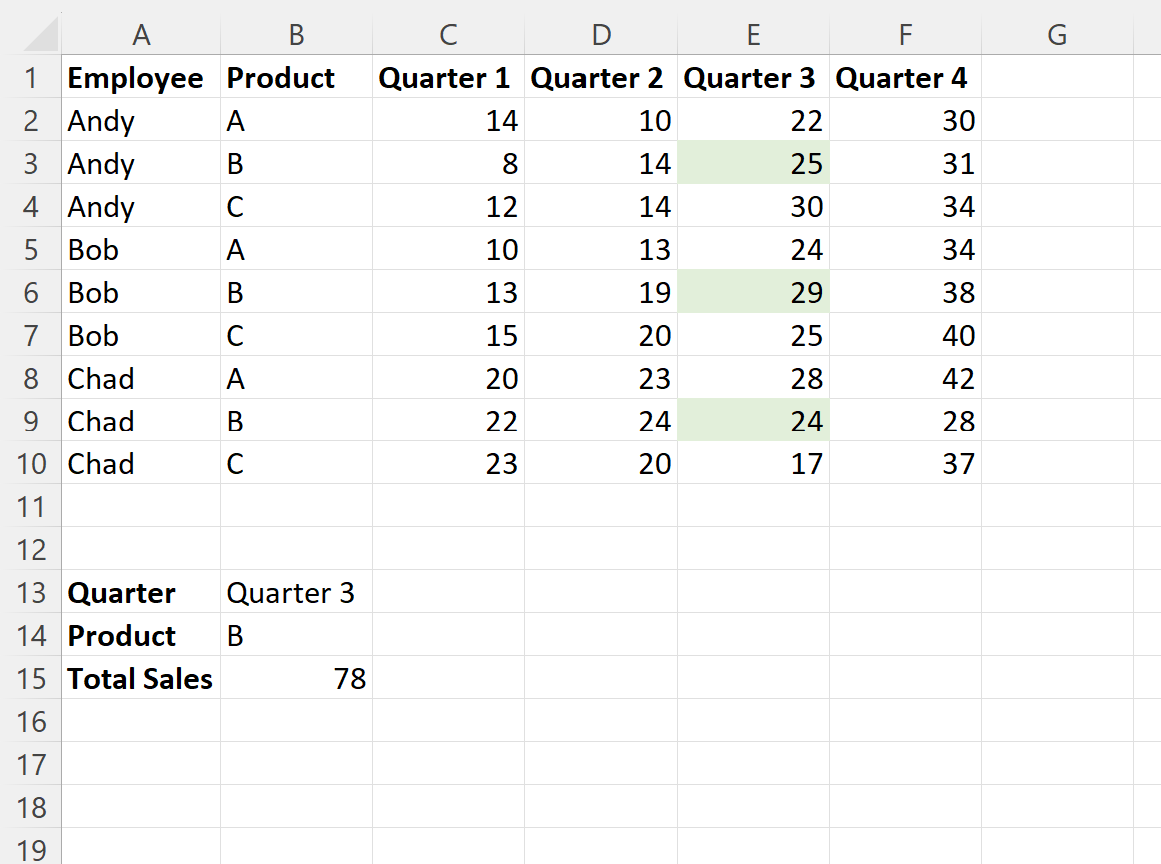Select row 6 header
1161x864 pixels.
[x=33, y=292]
